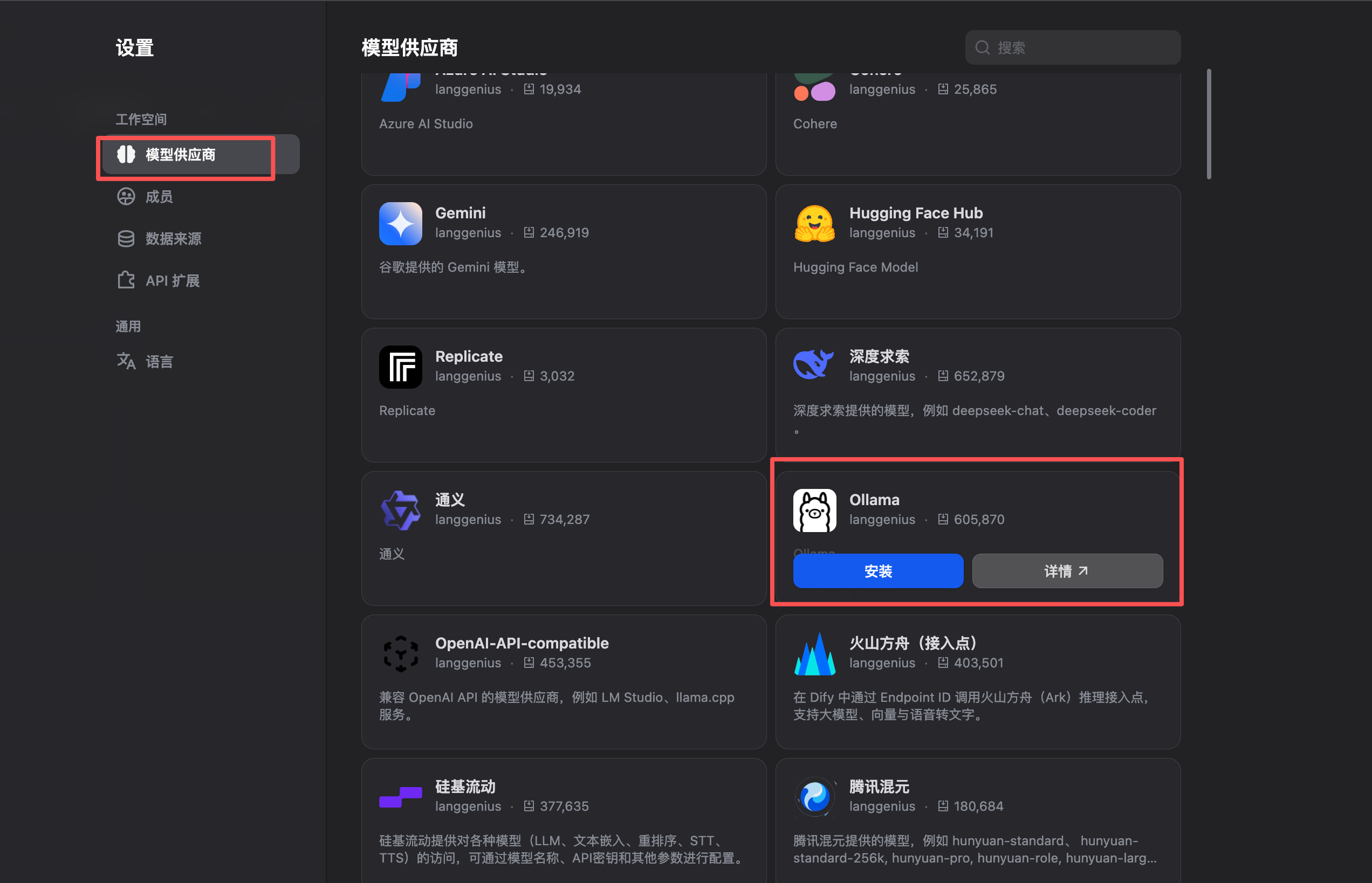The height and width of the screenshot is (883, 1372).
Task: Open the 语言 language settings
Action: [159, 362]
